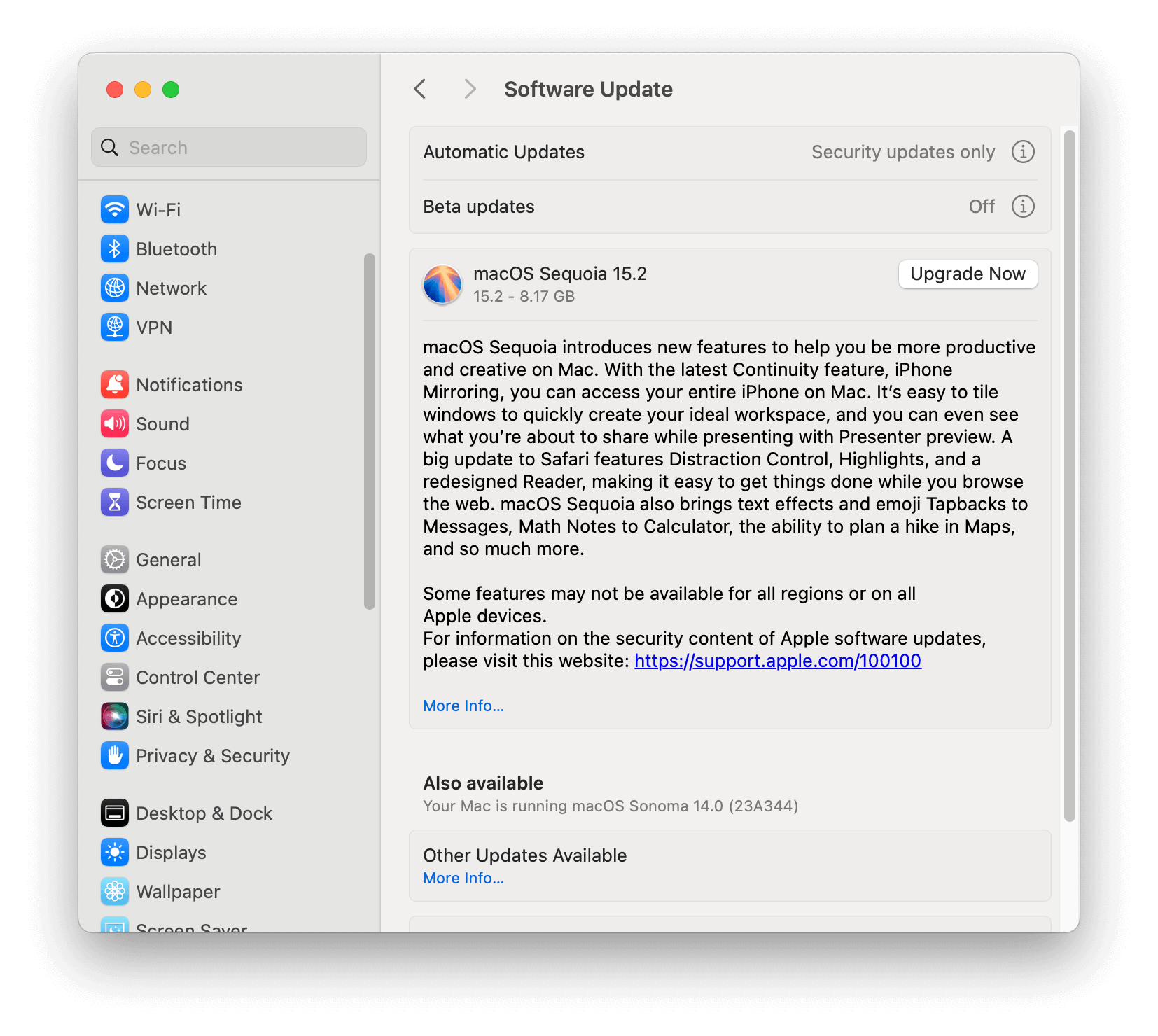The height and width of the screenshot is (1036, 1158).
Task: Click More Info under macOS Sequoia description
Action: click(x=463, y=706)
